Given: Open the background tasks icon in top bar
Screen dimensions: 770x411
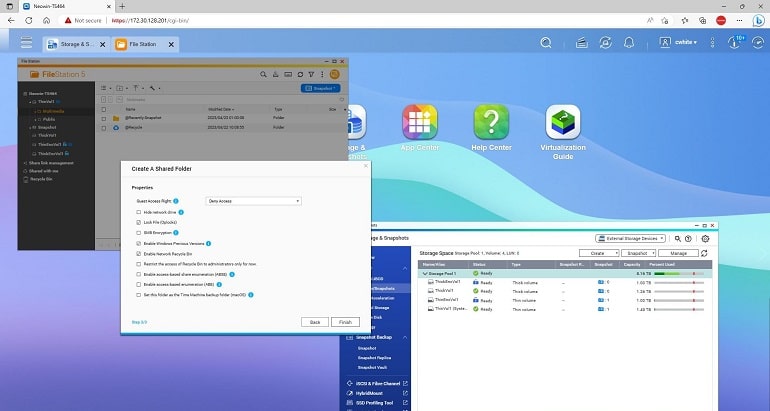Looking at the screenshot, I should click(x=582, y=43).
